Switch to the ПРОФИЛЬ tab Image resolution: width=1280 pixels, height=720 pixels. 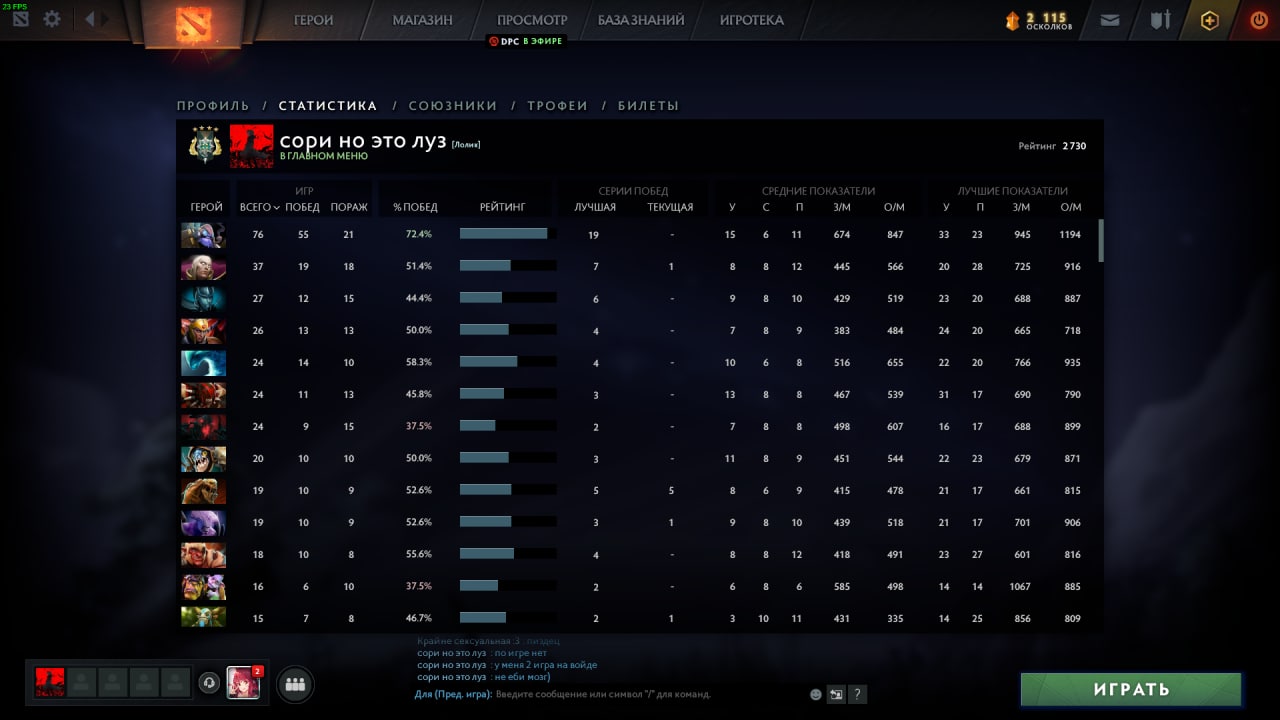click(x=213, y=106)
